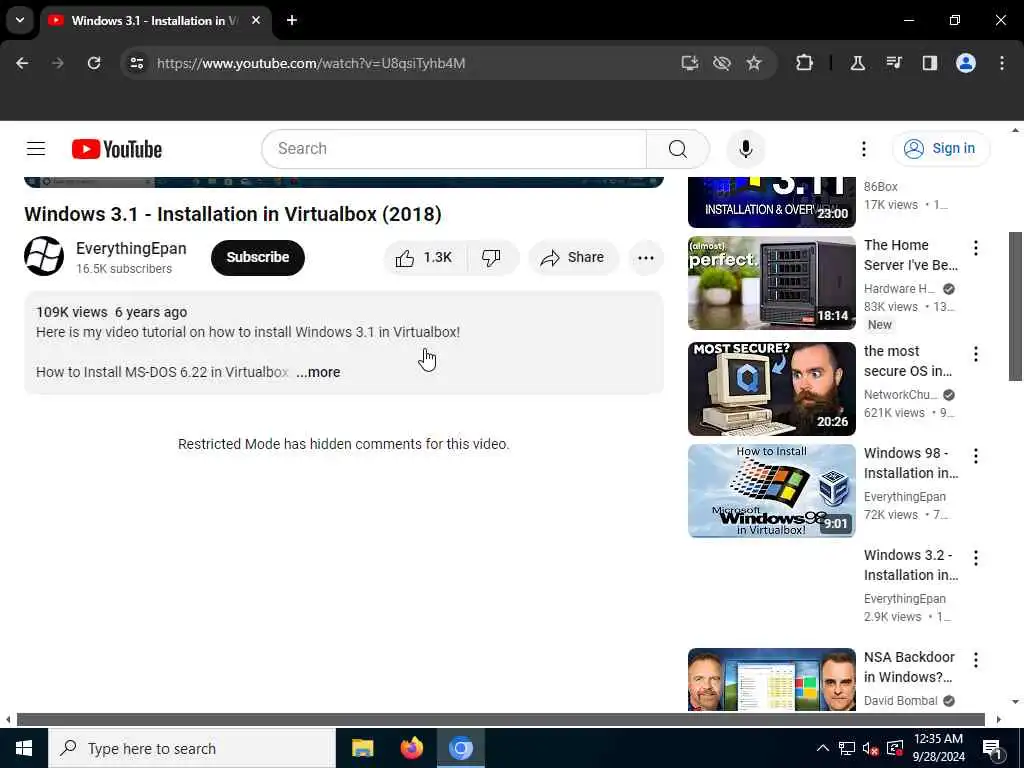Click the install app icon in the address bar

click(x=690, y=63)
